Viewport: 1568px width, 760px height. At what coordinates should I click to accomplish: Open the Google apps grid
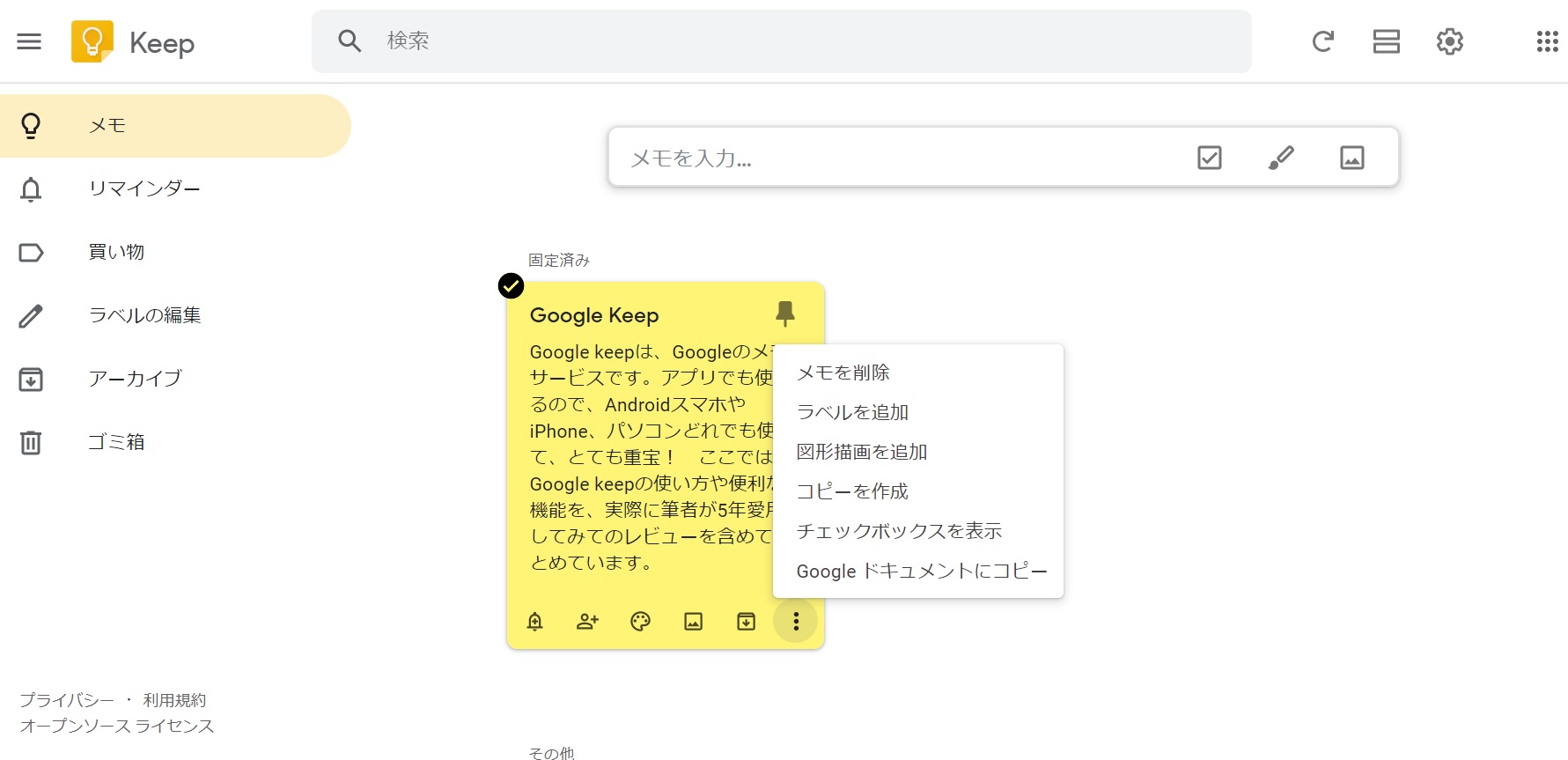(1547, 41)
